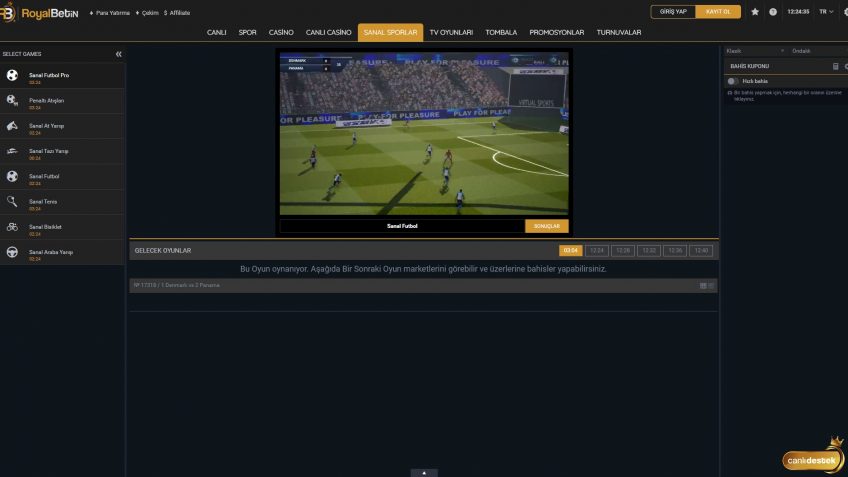Click the Sanal Futbol Pro label

click(x=49, y=75)
